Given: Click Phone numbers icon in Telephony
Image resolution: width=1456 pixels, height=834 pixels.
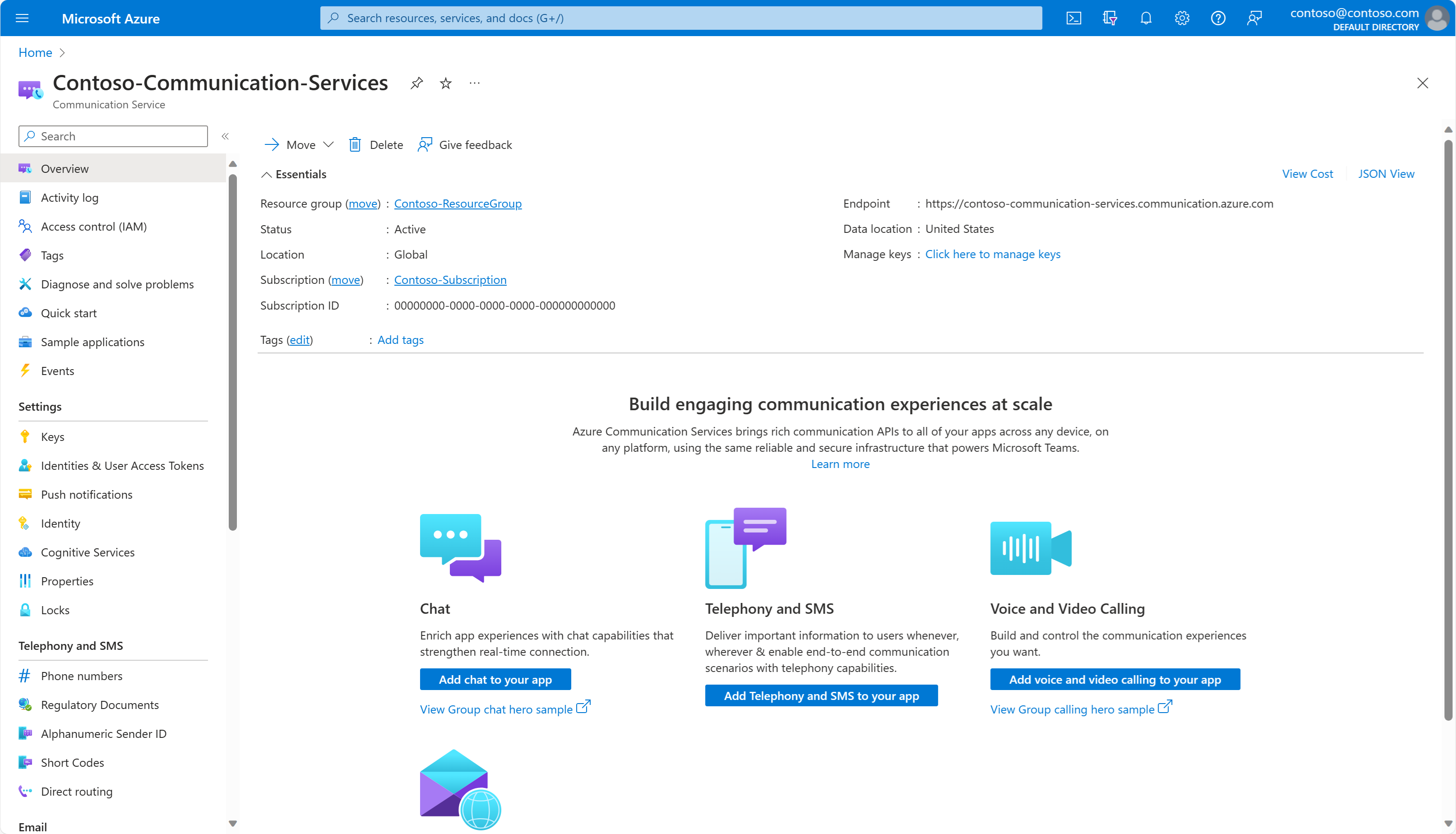Looking at the screenshot, I should [24, 675].
